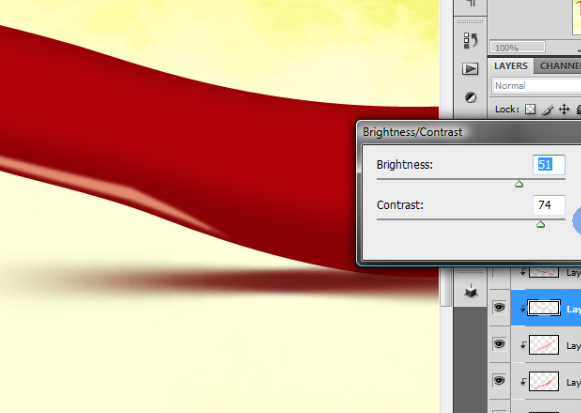
Task: Show the hidden layer above the selected layer
Action: tap(499, 273)
